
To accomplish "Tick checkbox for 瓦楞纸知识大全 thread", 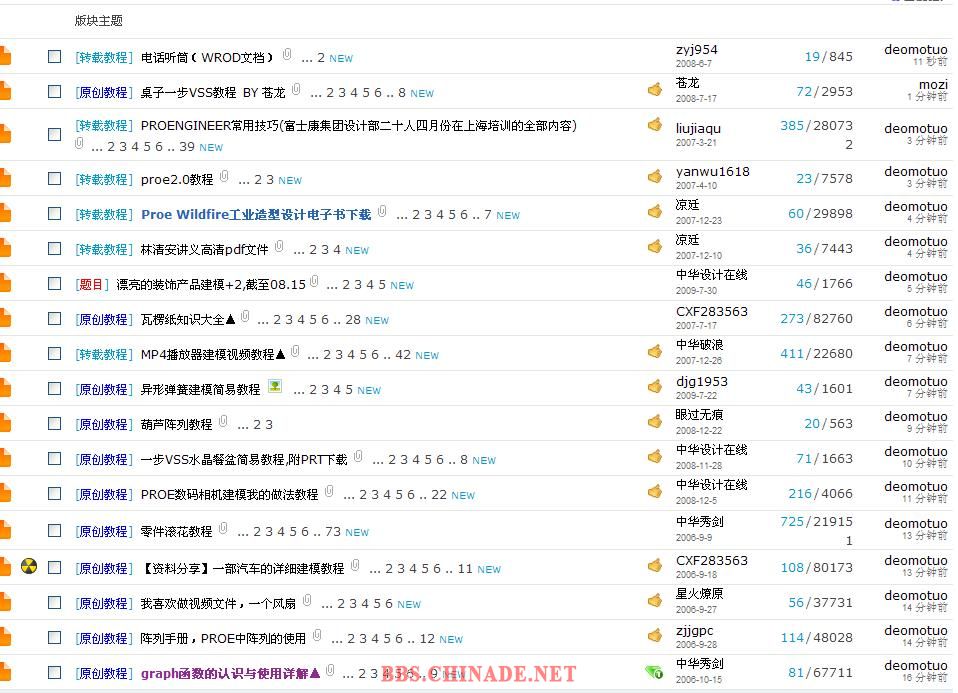I will (54, 318).
